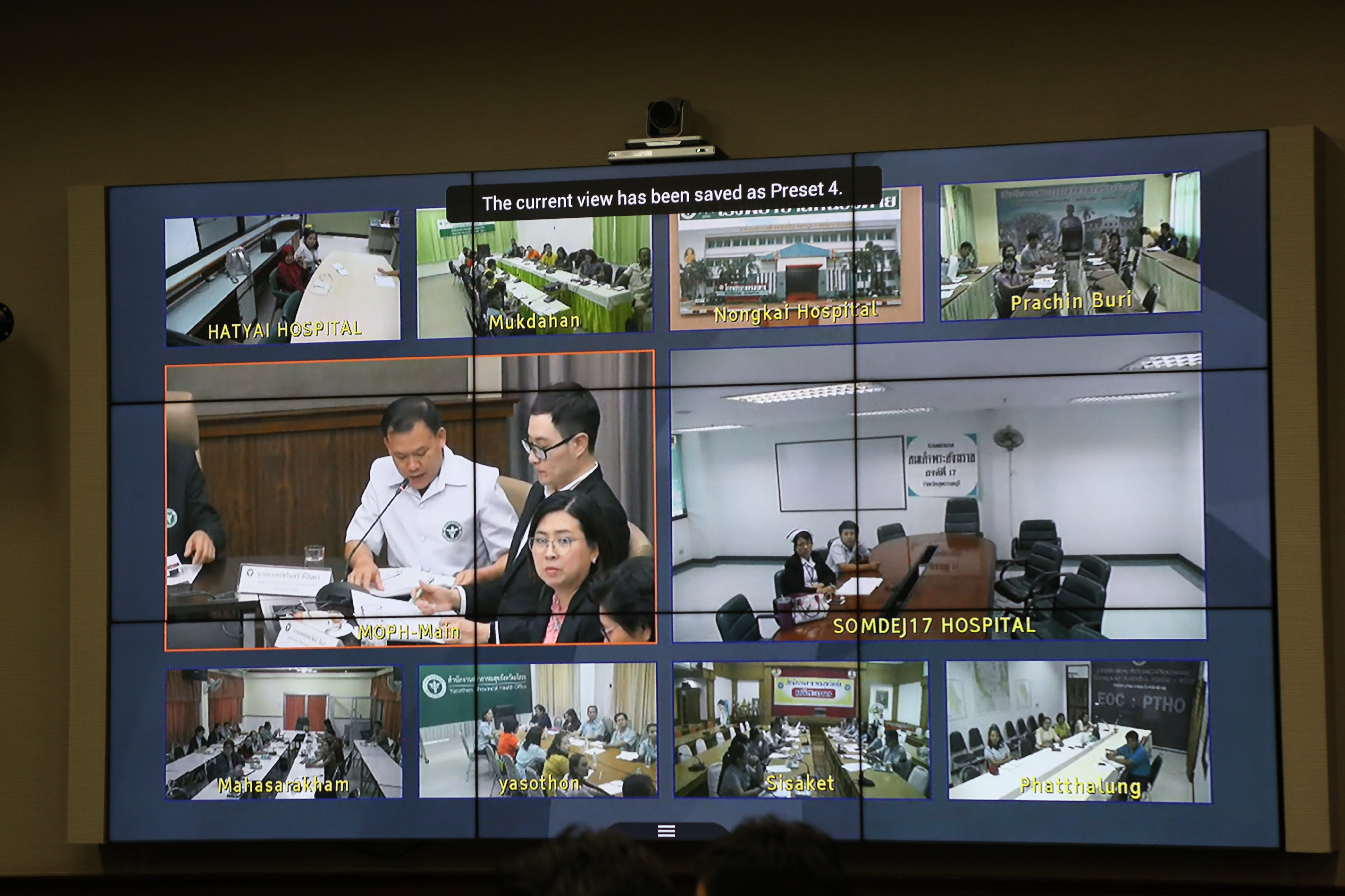
Task: Select the yasothon video tile
Action: pos(538,730)
